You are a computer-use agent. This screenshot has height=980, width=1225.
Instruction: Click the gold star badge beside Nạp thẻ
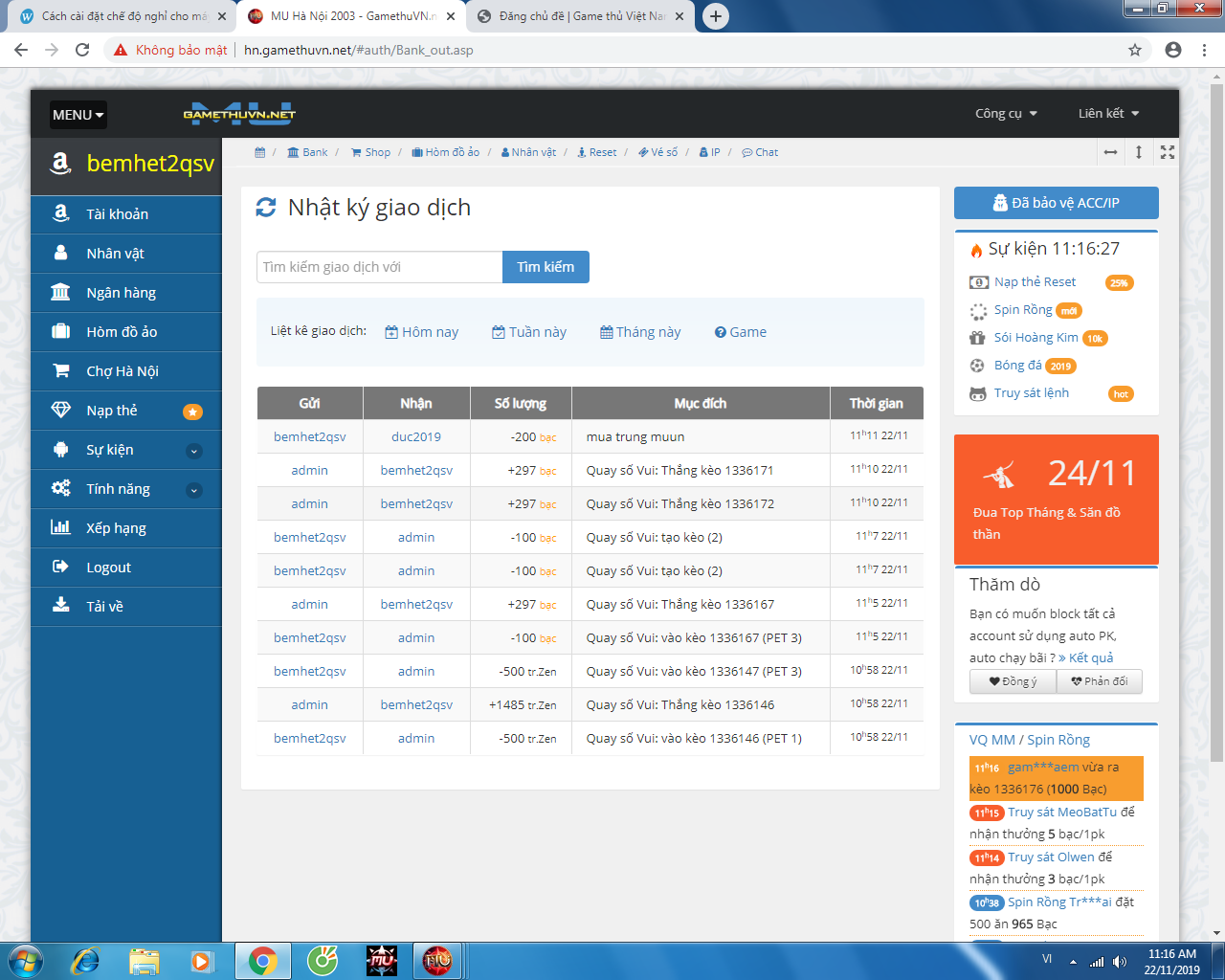point(192,412)
